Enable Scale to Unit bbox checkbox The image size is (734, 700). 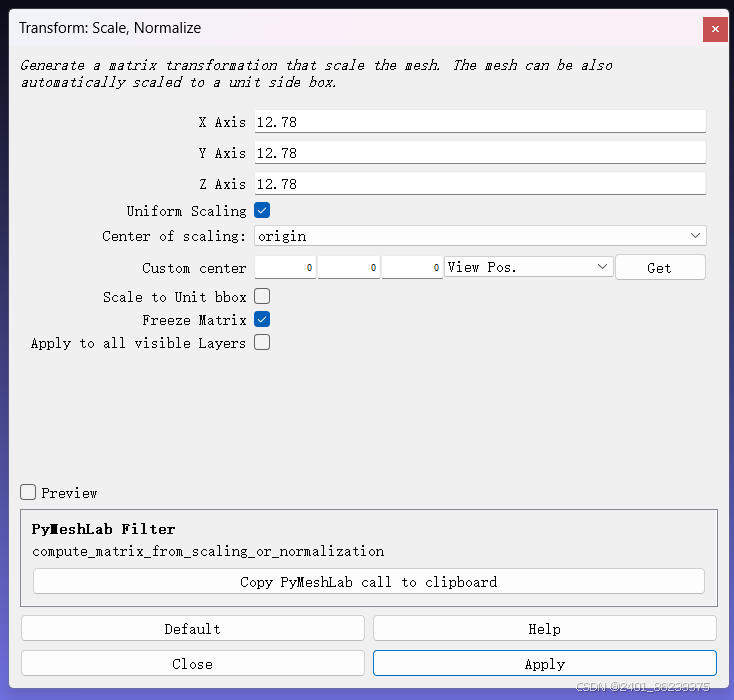(262, 296)
